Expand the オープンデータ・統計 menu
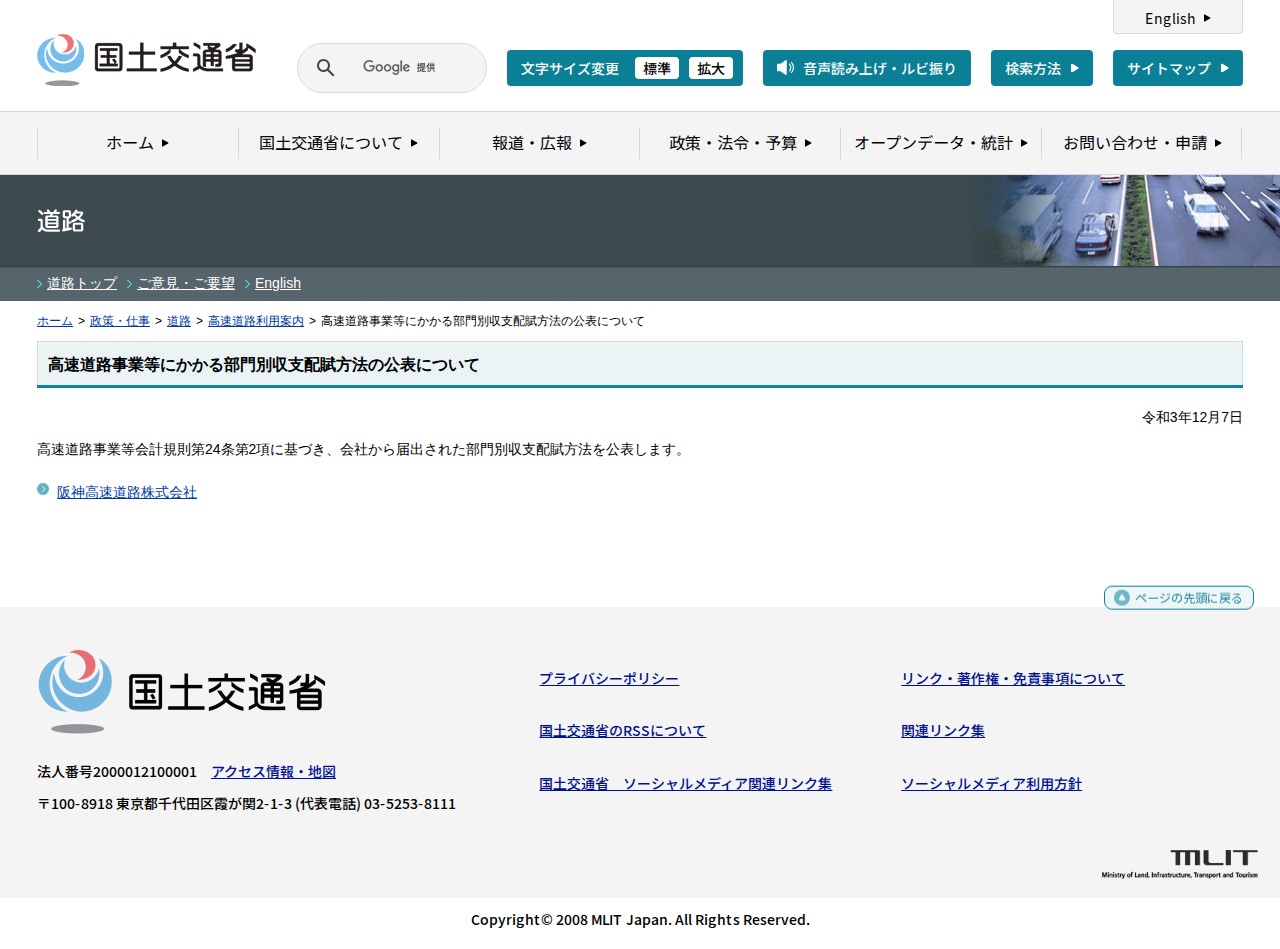 940,143
